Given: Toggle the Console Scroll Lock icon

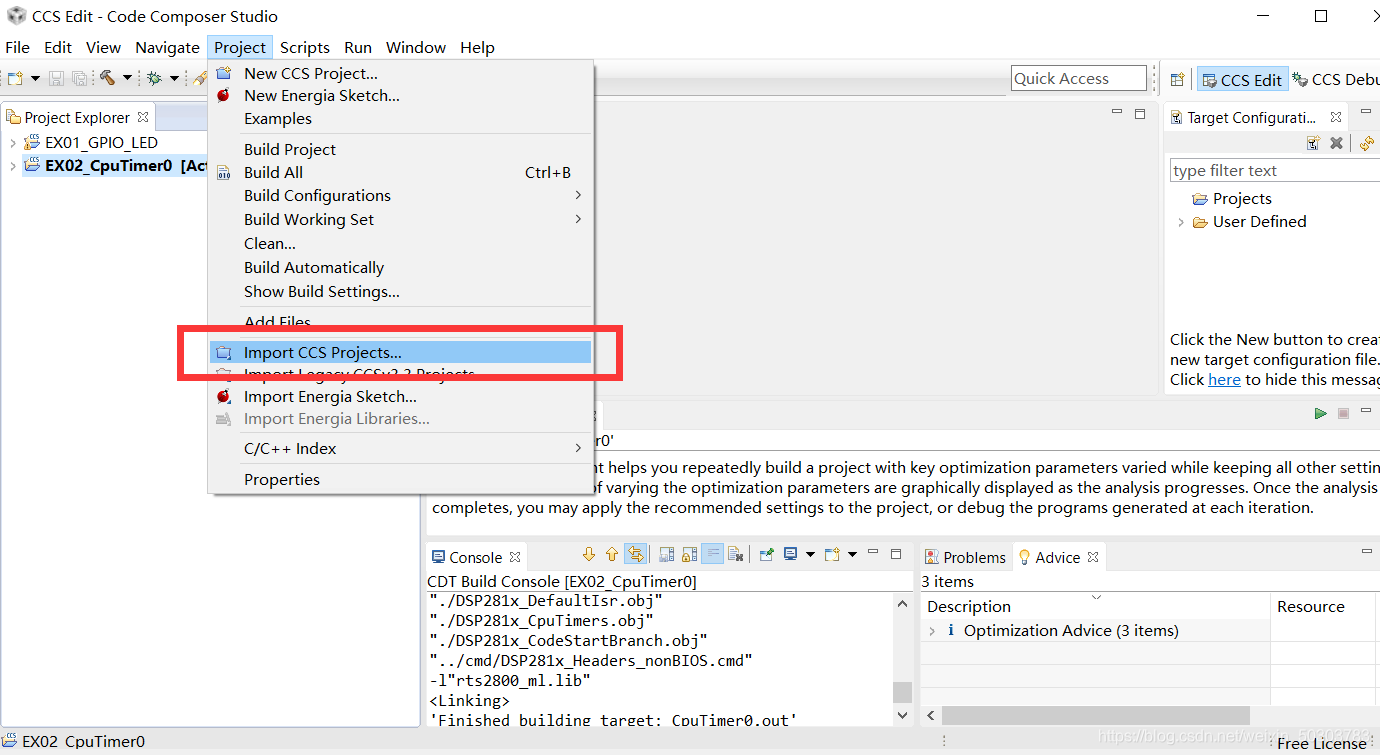Looking at the screenshot, I should [x=689, y=554].
